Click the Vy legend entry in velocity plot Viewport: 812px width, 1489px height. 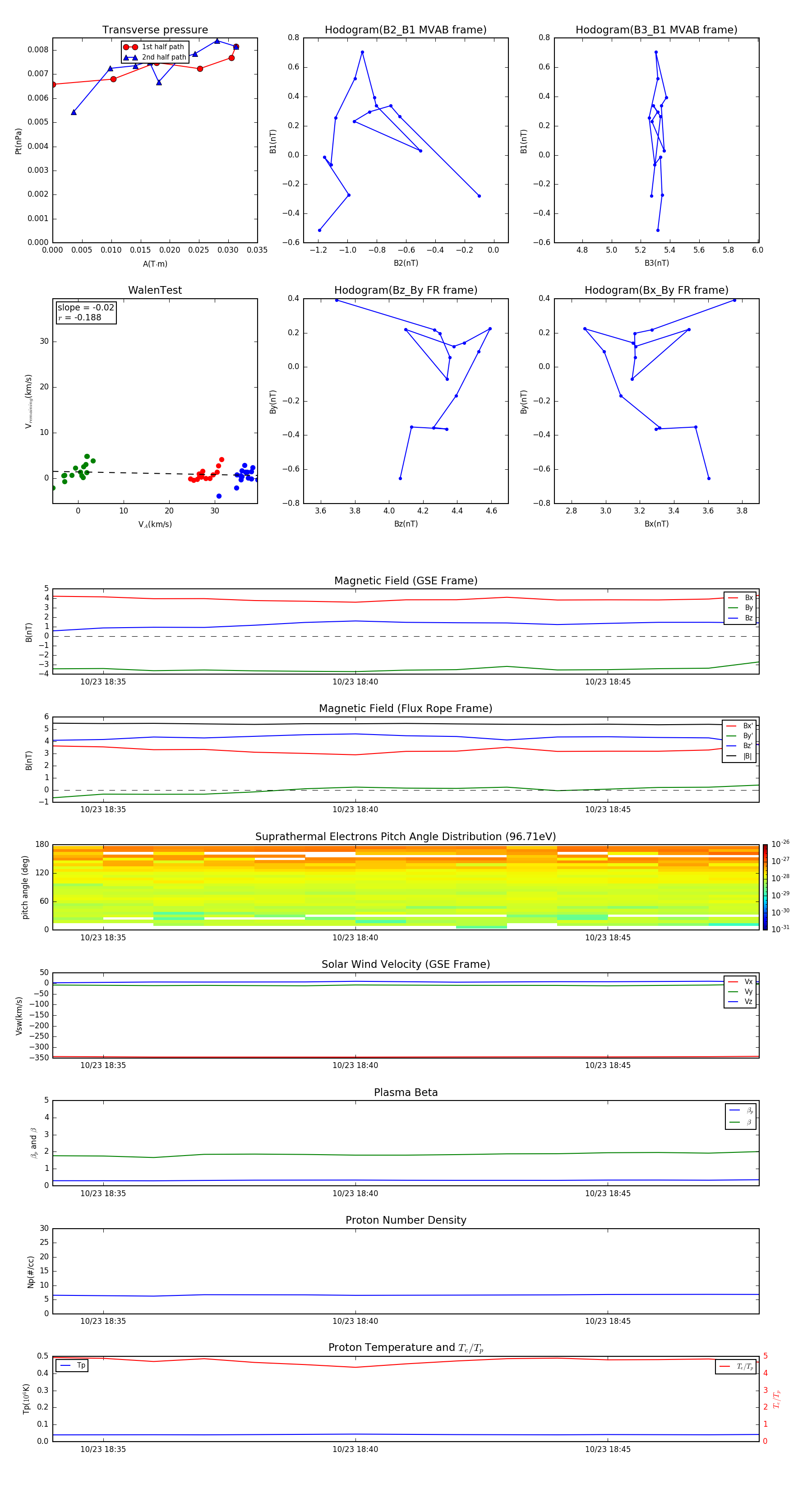740,992
